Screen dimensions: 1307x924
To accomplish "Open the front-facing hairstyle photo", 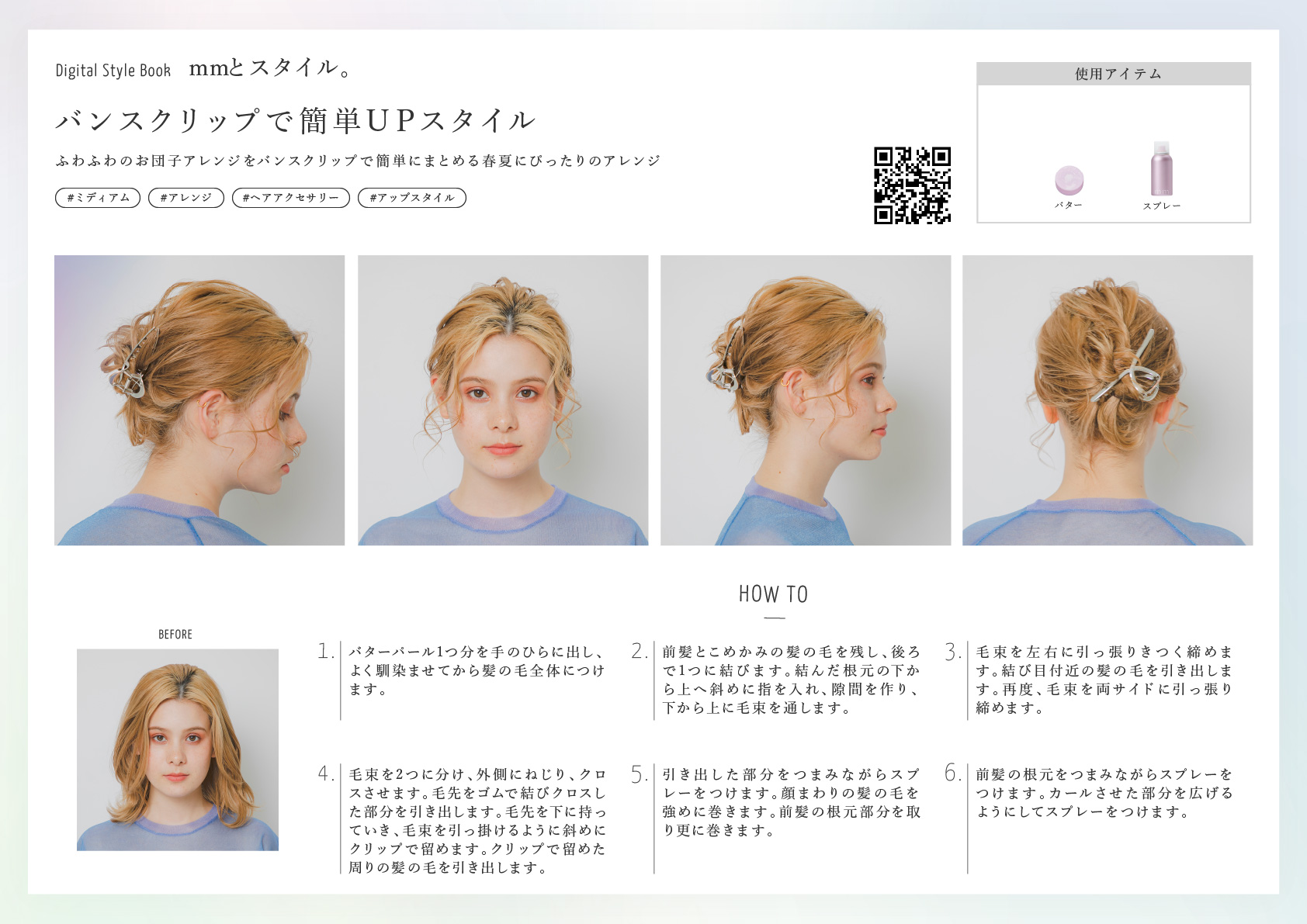I will (x=503, y=400).
